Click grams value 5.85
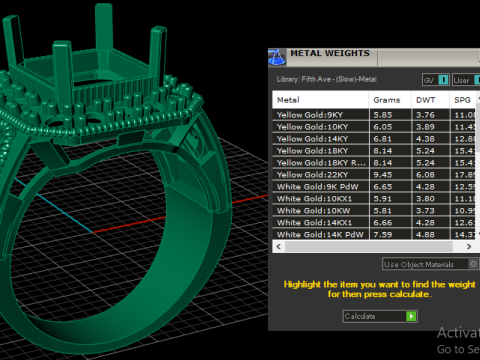This screenshot has width=480, height=360. (383, 115)
